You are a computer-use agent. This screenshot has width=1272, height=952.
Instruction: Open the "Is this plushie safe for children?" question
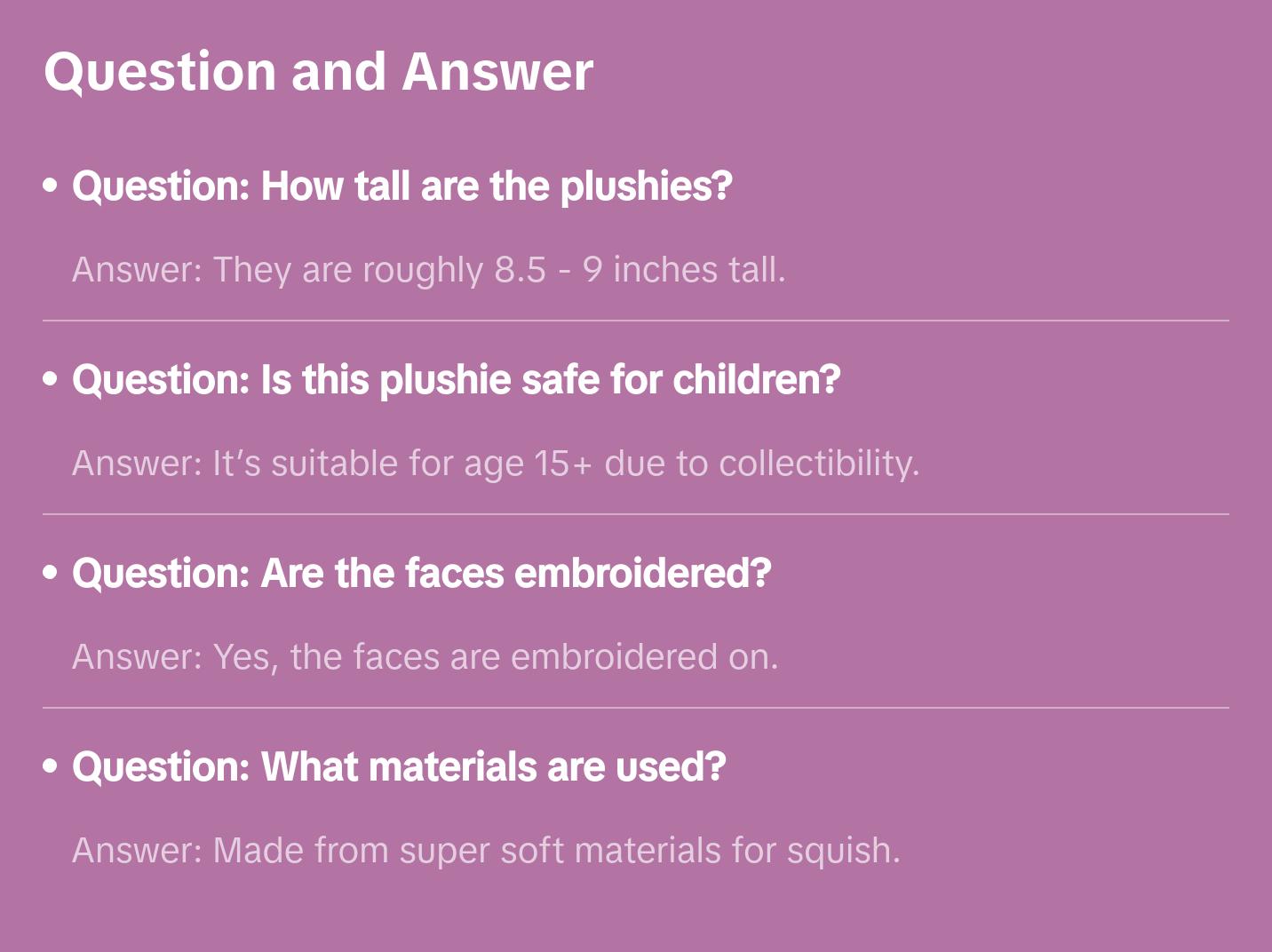tap(456, 380)
